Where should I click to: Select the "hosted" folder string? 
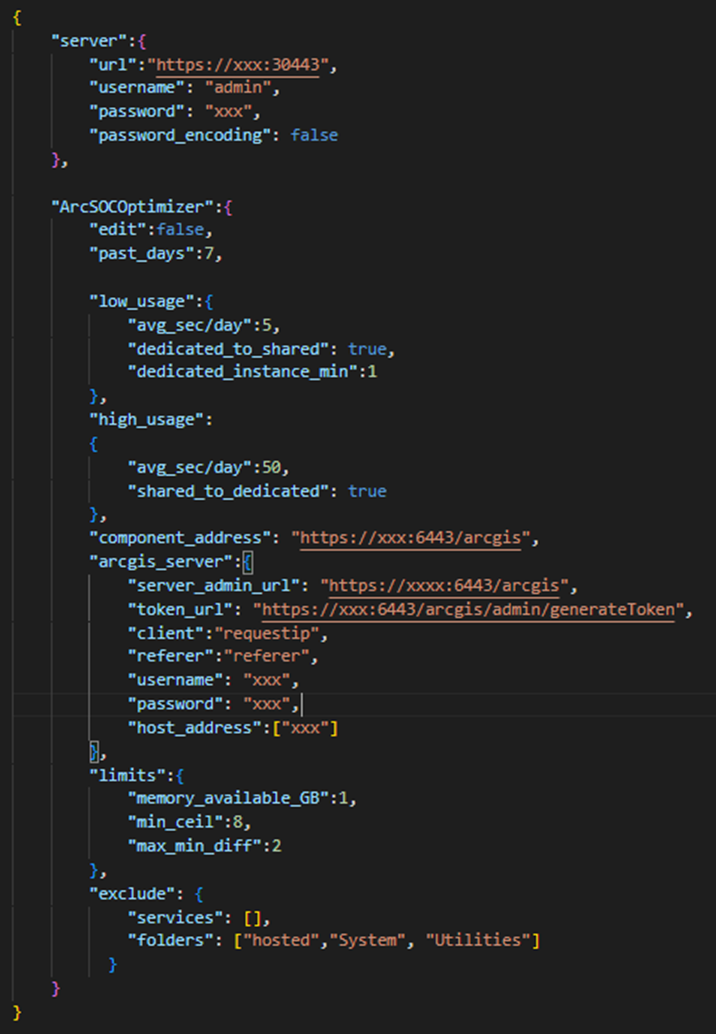point(281,940)
